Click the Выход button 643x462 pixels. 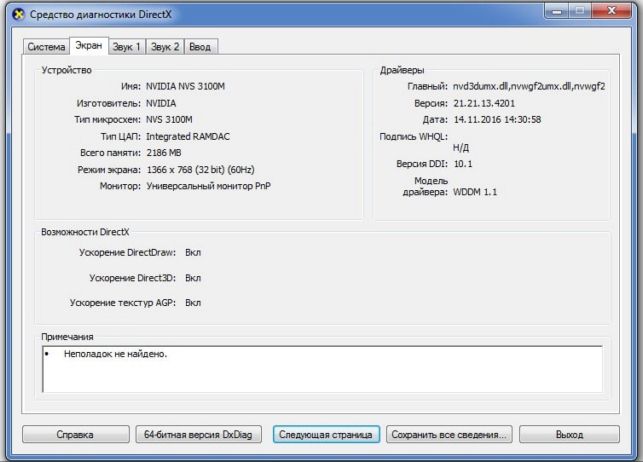pos(569,434)
